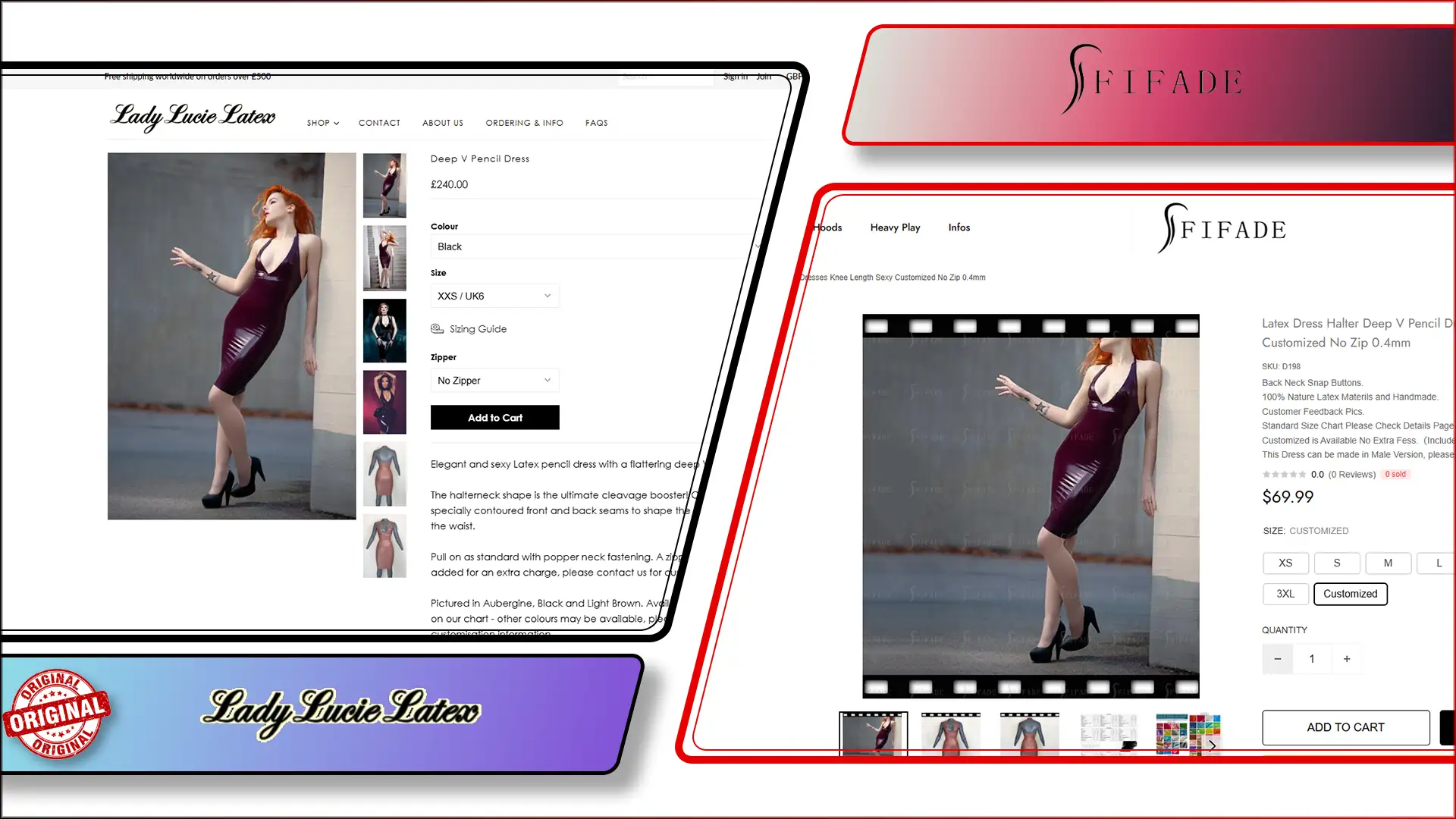Expand the Zipper dropdown showing No Zipper
Screen dimensions: 1456x819
[494, 381]
